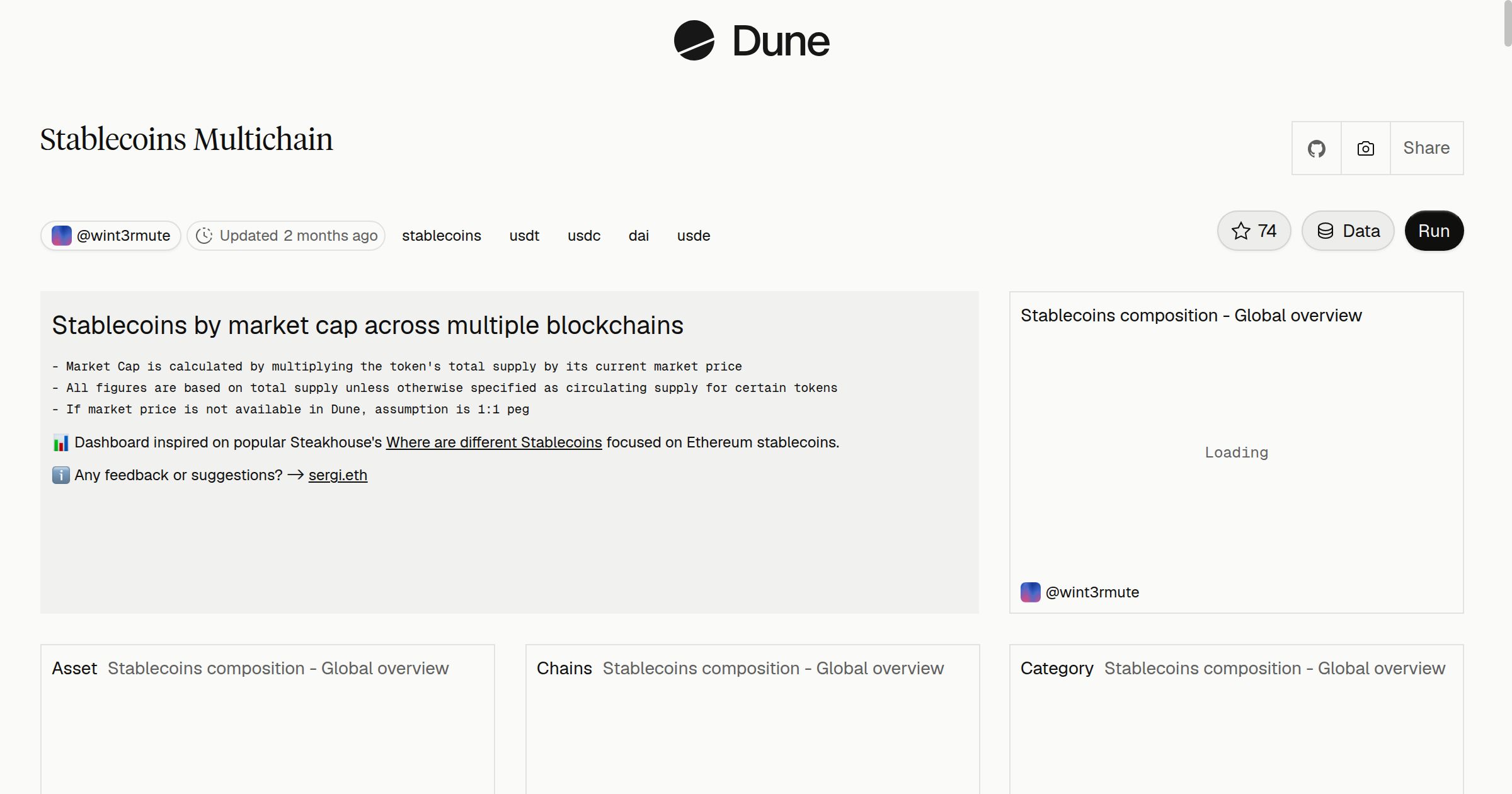Open Category panel query title
This screenshot has height=794, width=1512.
(1274, 669)
